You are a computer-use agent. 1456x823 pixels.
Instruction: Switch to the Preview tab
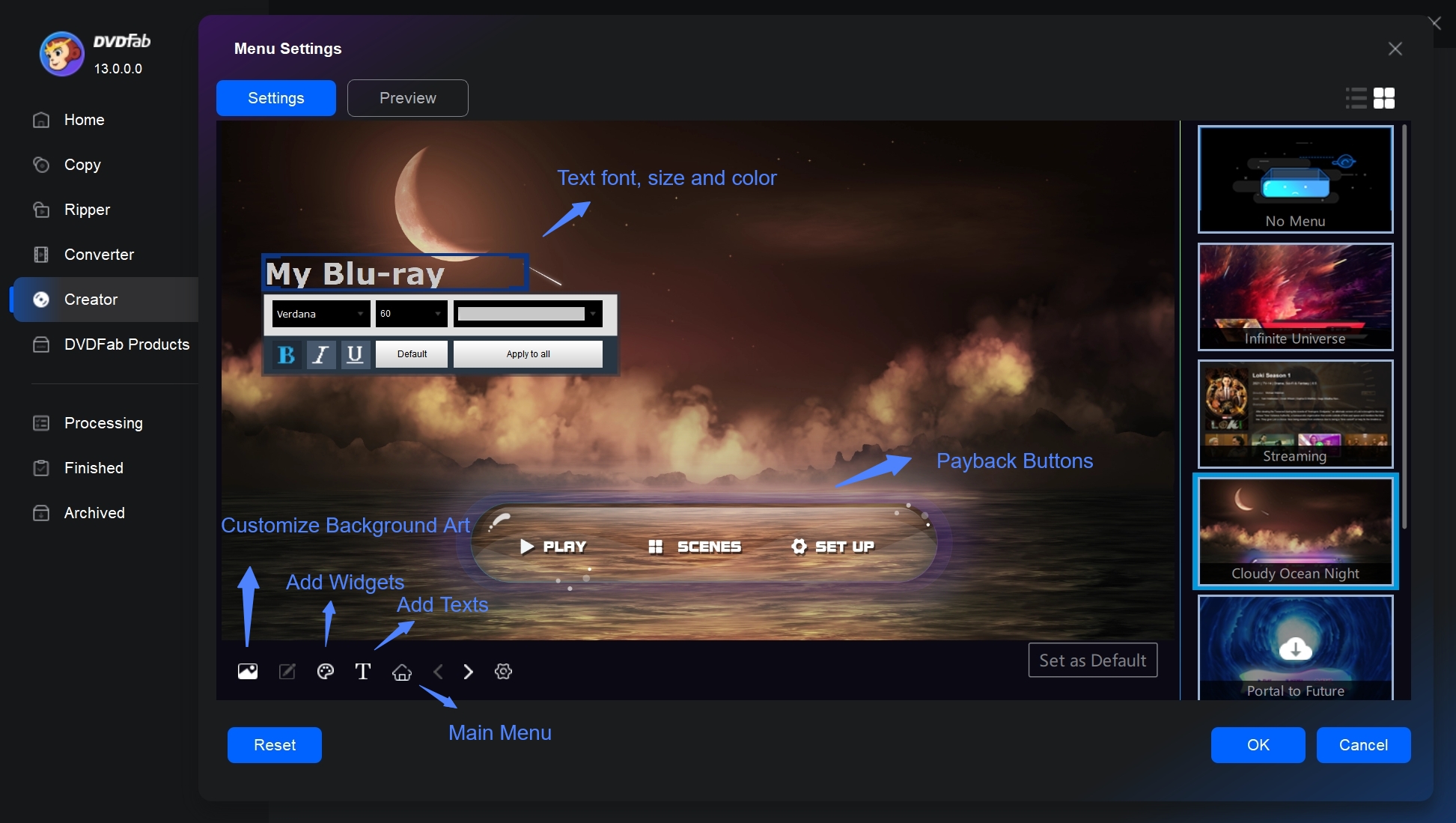(x=407, y=97)
